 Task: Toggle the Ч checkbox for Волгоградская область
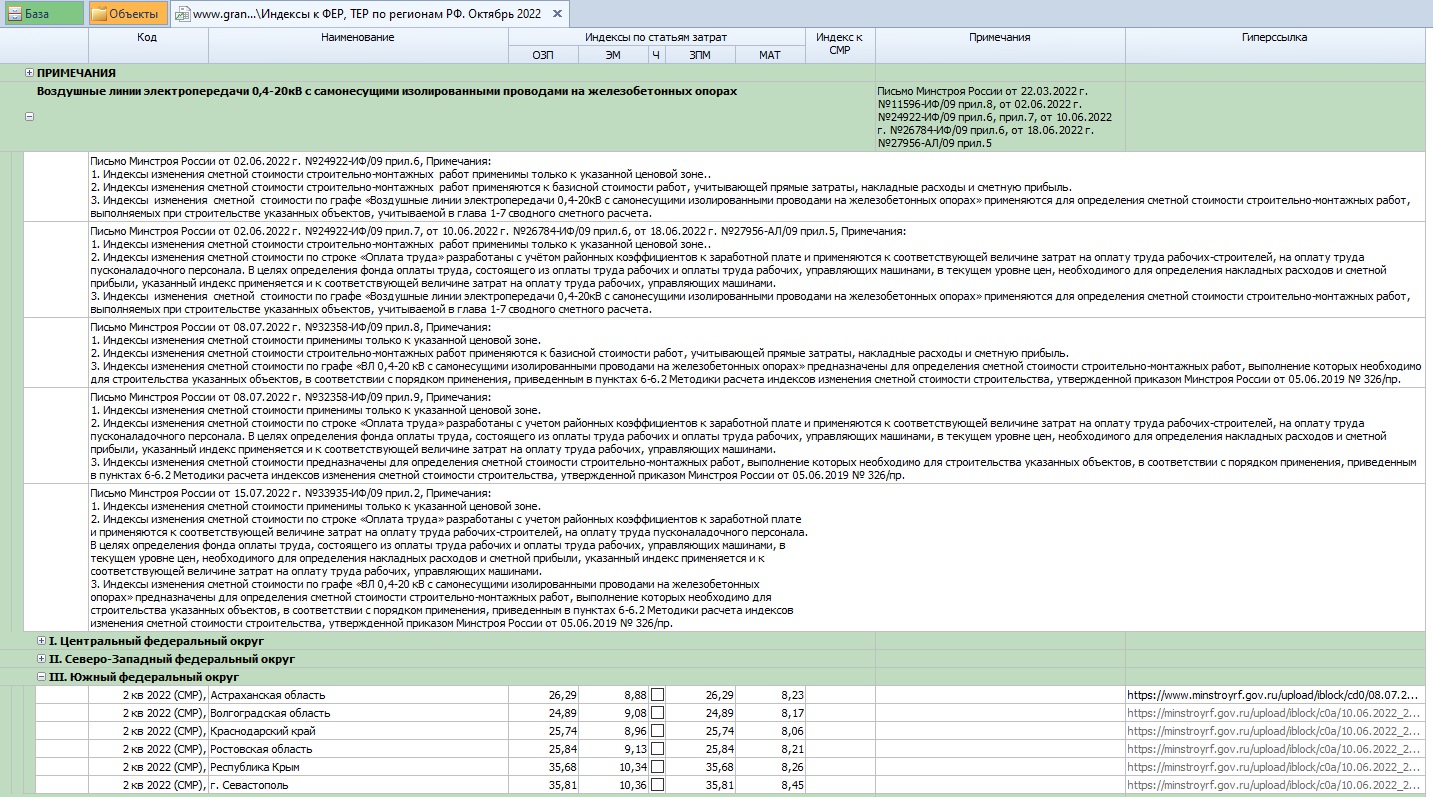[x=657, y=713]
